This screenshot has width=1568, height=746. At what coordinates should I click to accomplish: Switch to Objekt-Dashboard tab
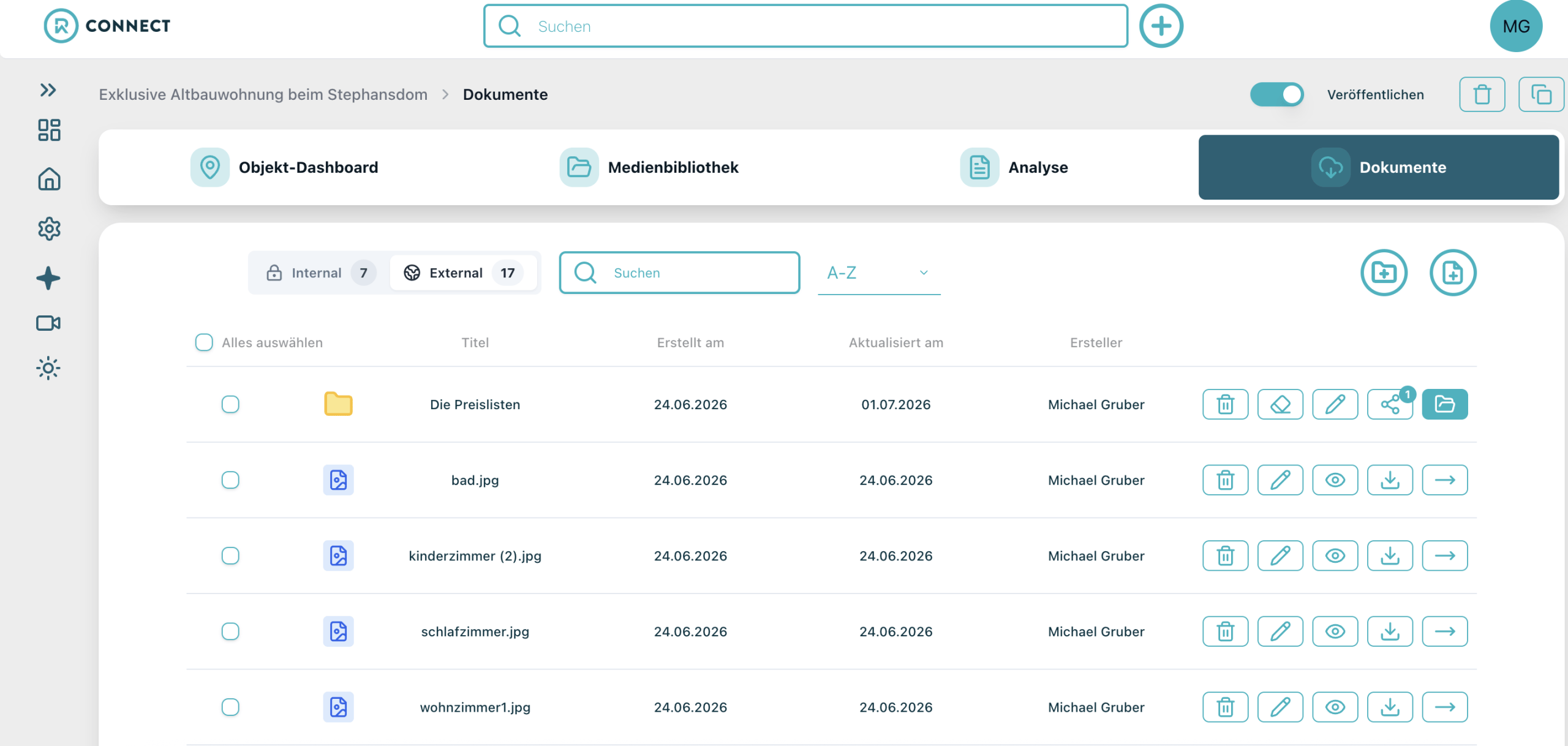[x=284, y=167]
